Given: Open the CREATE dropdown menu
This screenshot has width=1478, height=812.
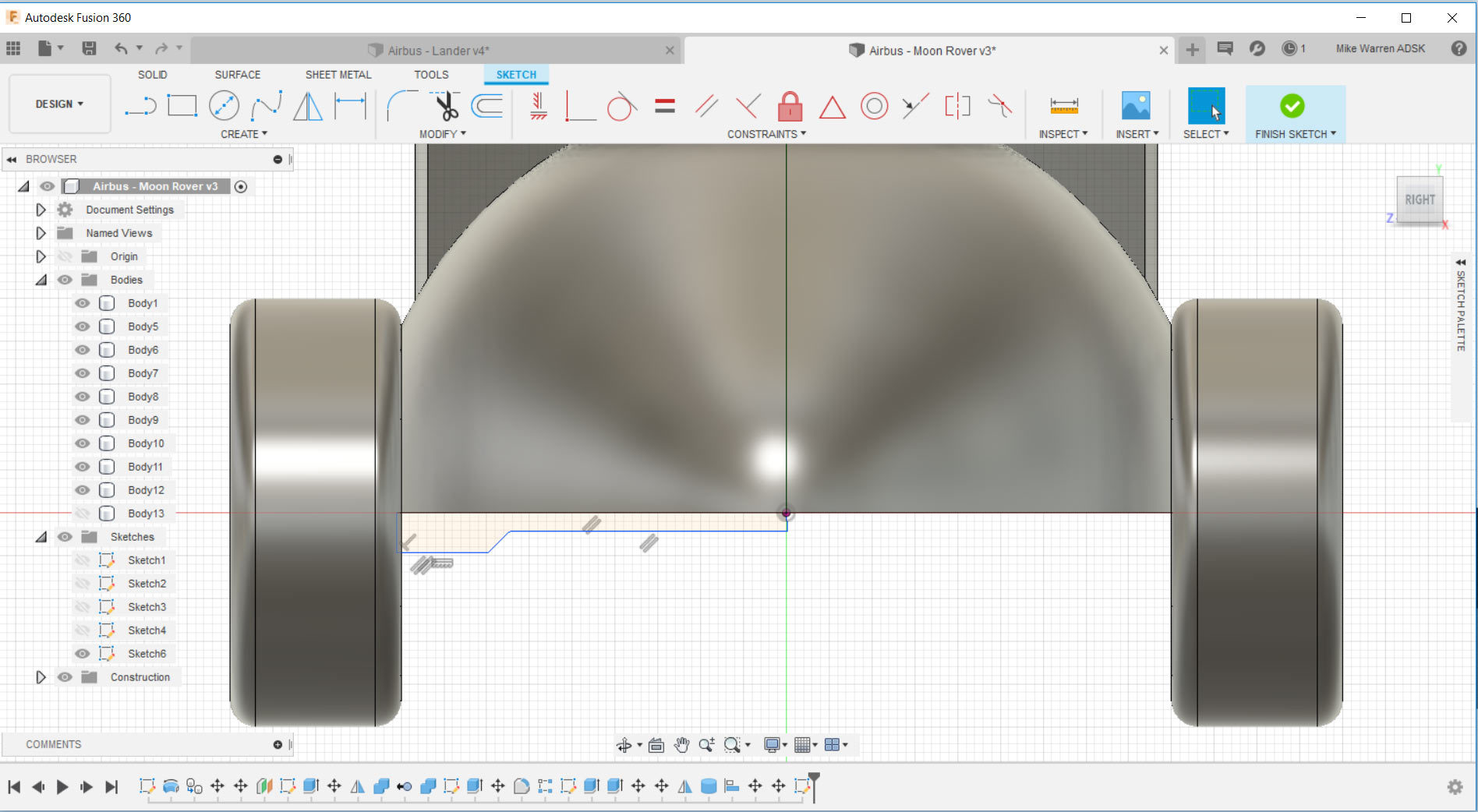Looking at the screenshot, I should pos(244,134).
